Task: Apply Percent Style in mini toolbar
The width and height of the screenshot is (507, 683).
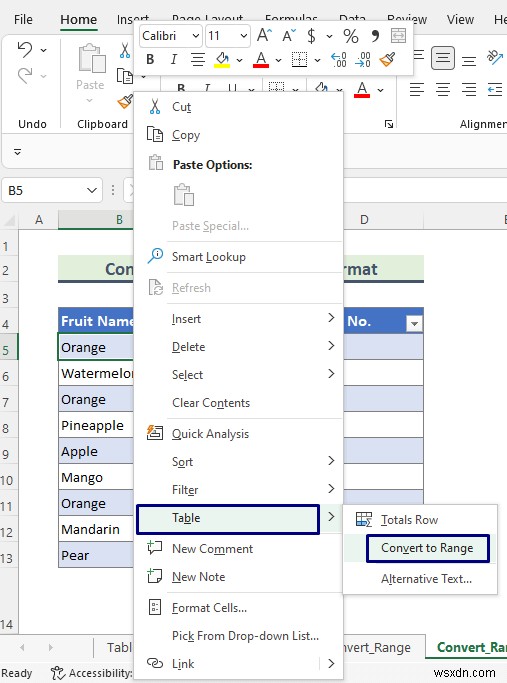Action: pyautogui.click(x=351, y=35)
